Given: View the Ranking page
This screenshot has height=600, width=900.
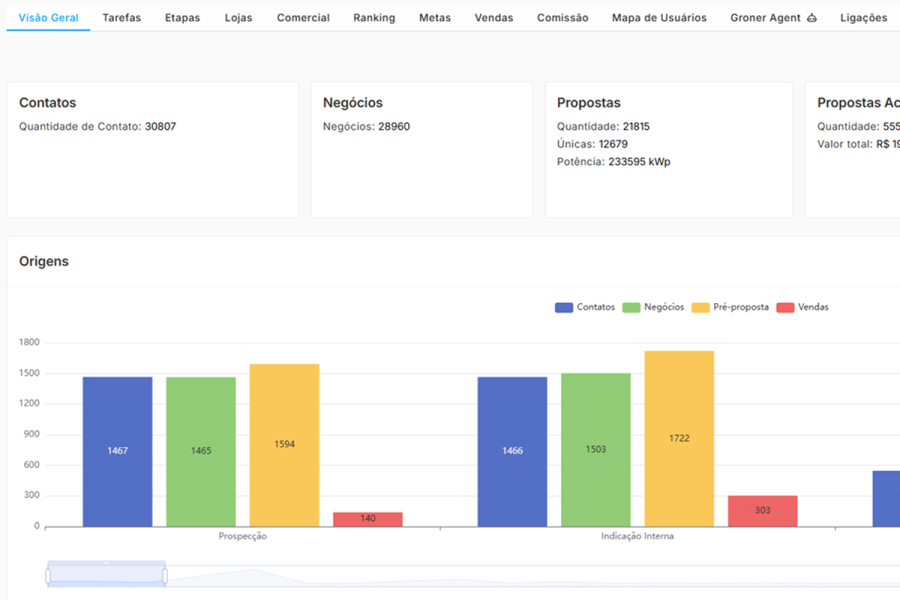Looking at the screenshot, I should [373, 17].
